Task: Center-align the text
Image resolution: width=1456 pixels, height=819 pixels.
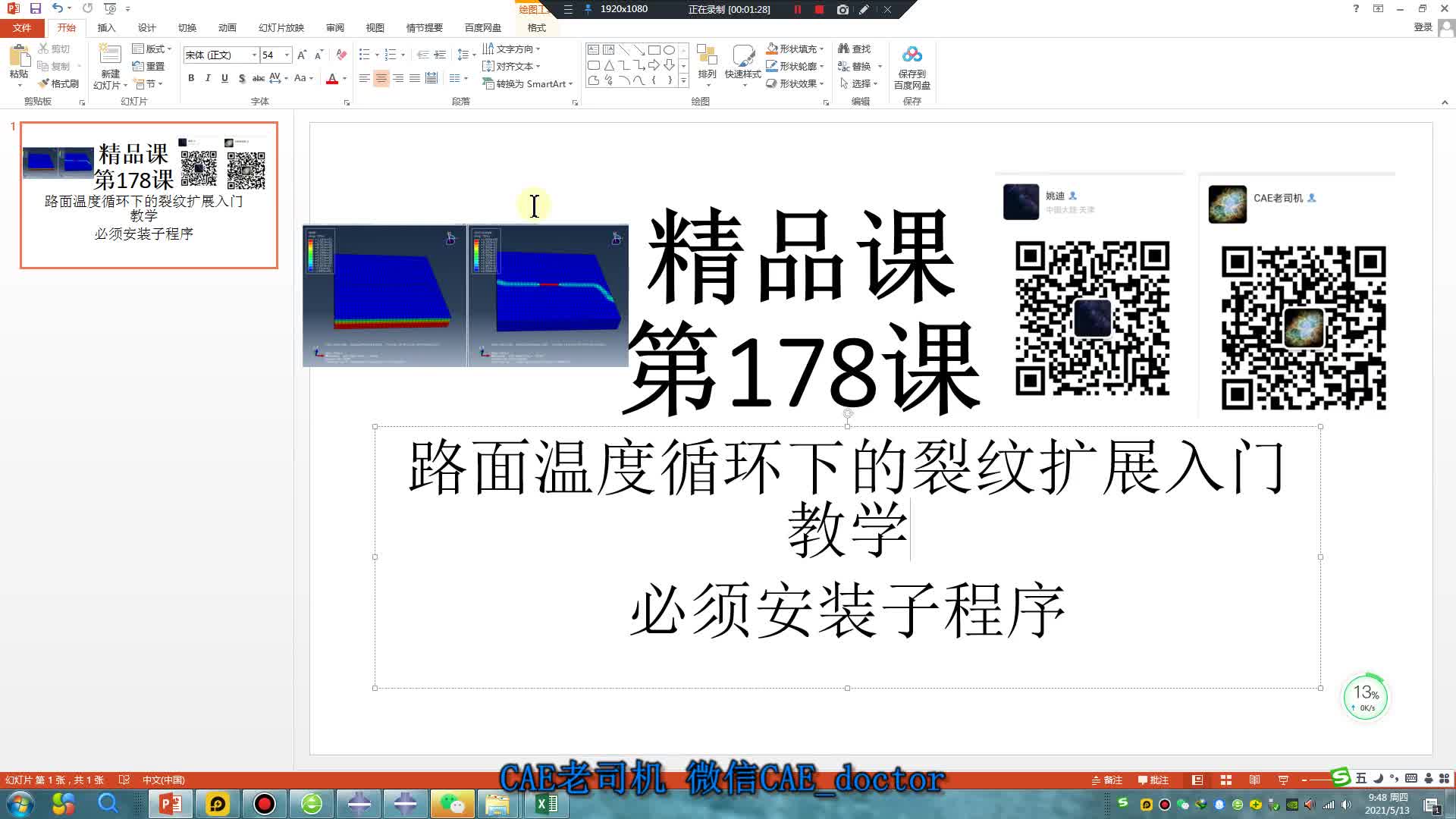Action: coord(381,78)
